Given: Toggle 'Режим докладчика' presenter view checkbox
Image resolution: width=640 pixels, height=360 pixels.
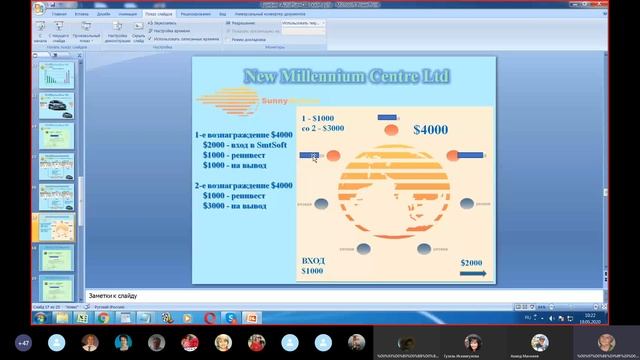Looking at the screenshot, I should click(x=228, y=40).
